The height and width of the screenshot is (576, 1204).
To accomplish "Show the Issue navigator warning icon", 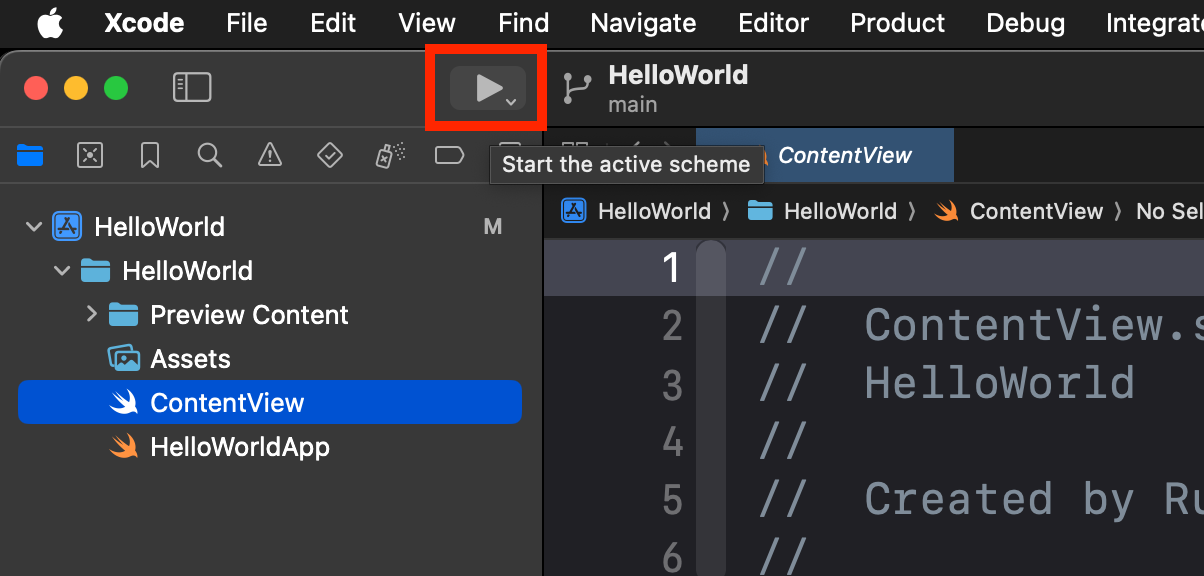I will [270, 155].
